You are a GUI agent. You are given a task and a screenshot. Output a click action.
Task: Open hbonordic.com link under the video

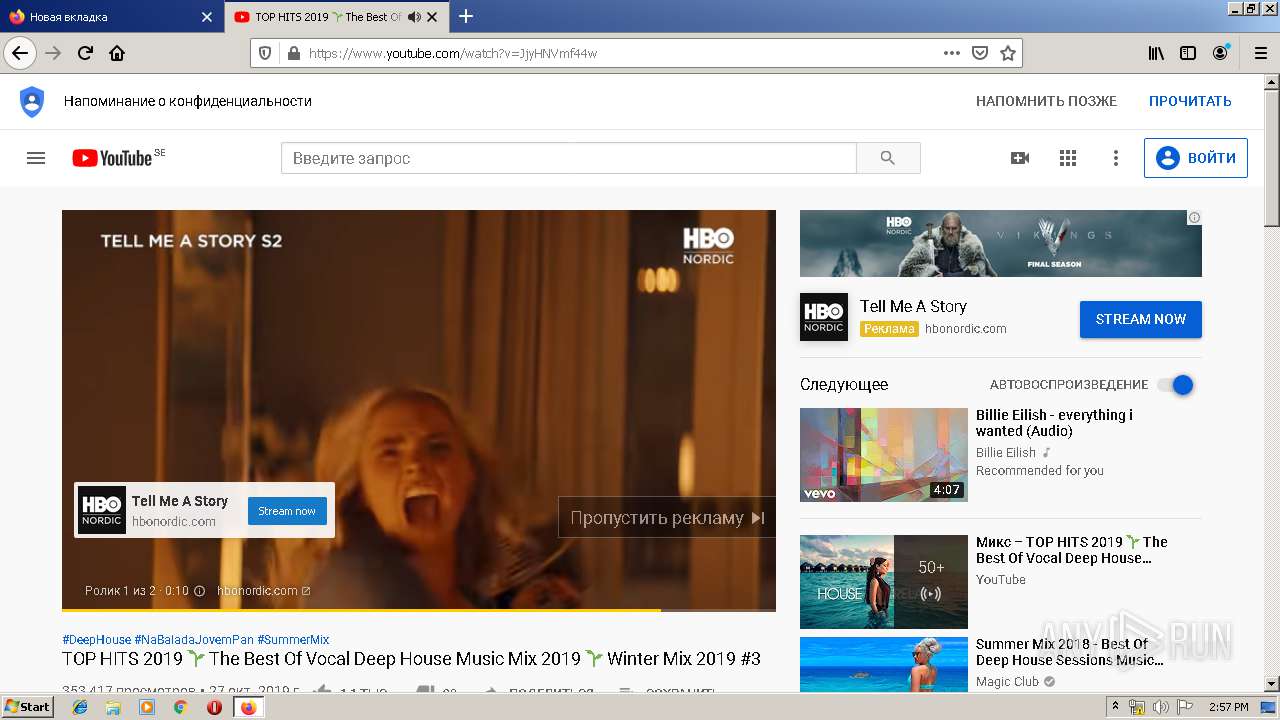[x=264, y=591]
